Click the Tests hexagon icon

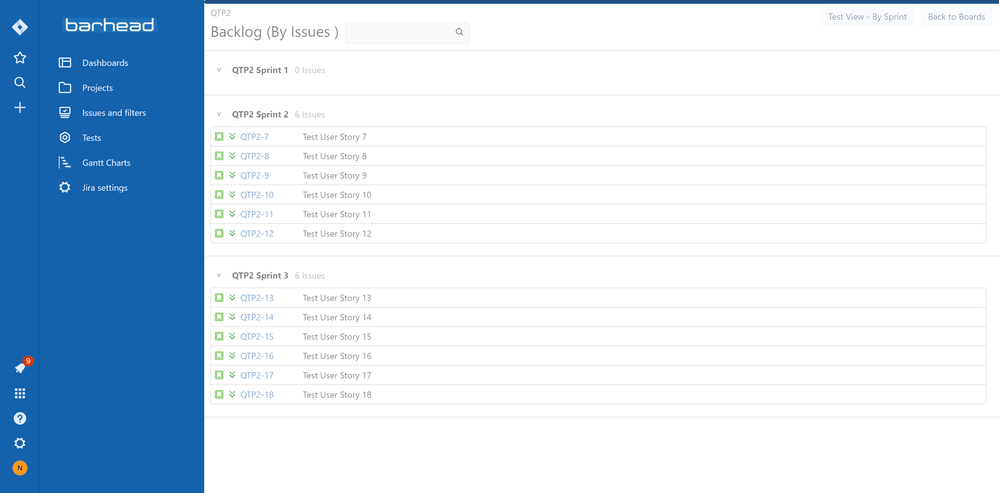click(x=64, y=138)
